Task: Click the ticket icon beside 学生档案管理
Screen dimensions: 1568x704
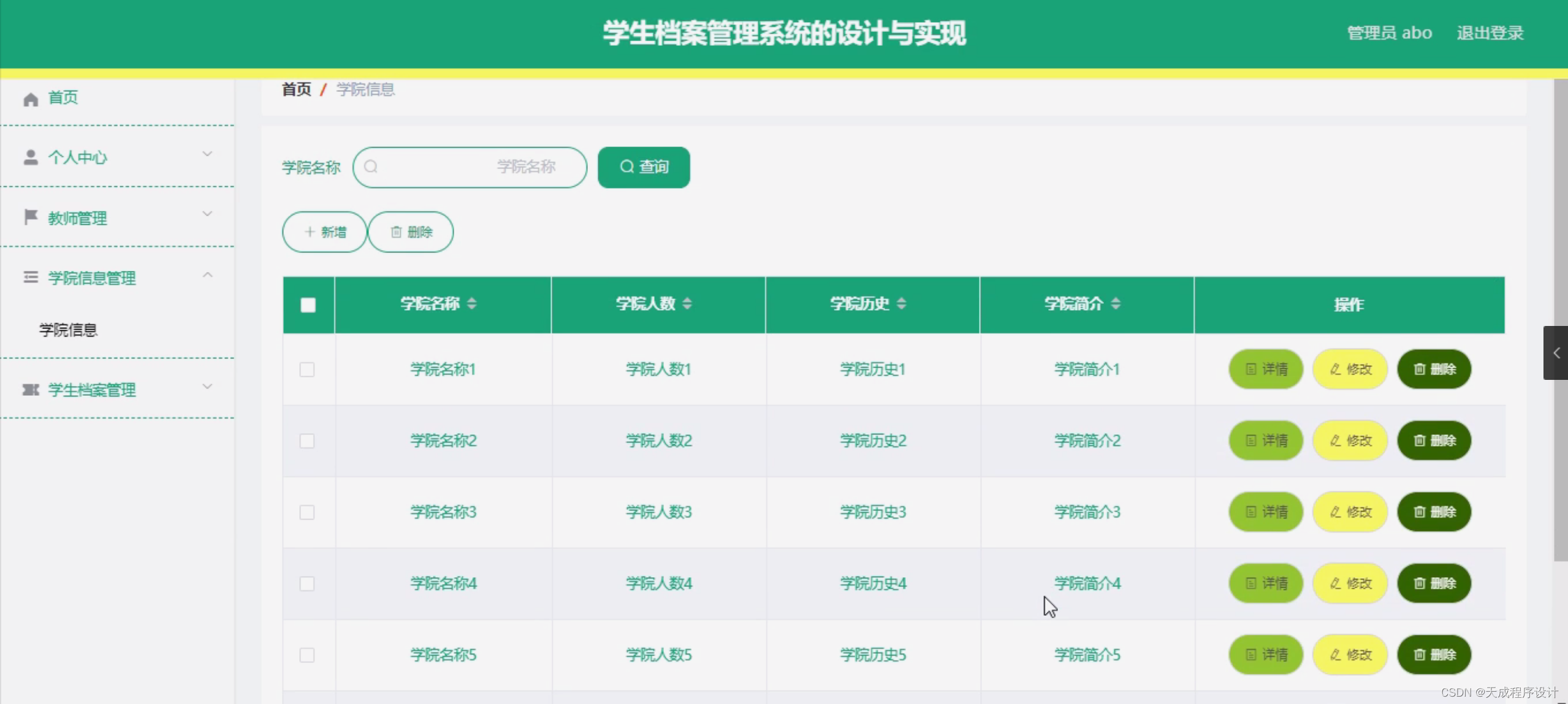Action: [31, 390]
